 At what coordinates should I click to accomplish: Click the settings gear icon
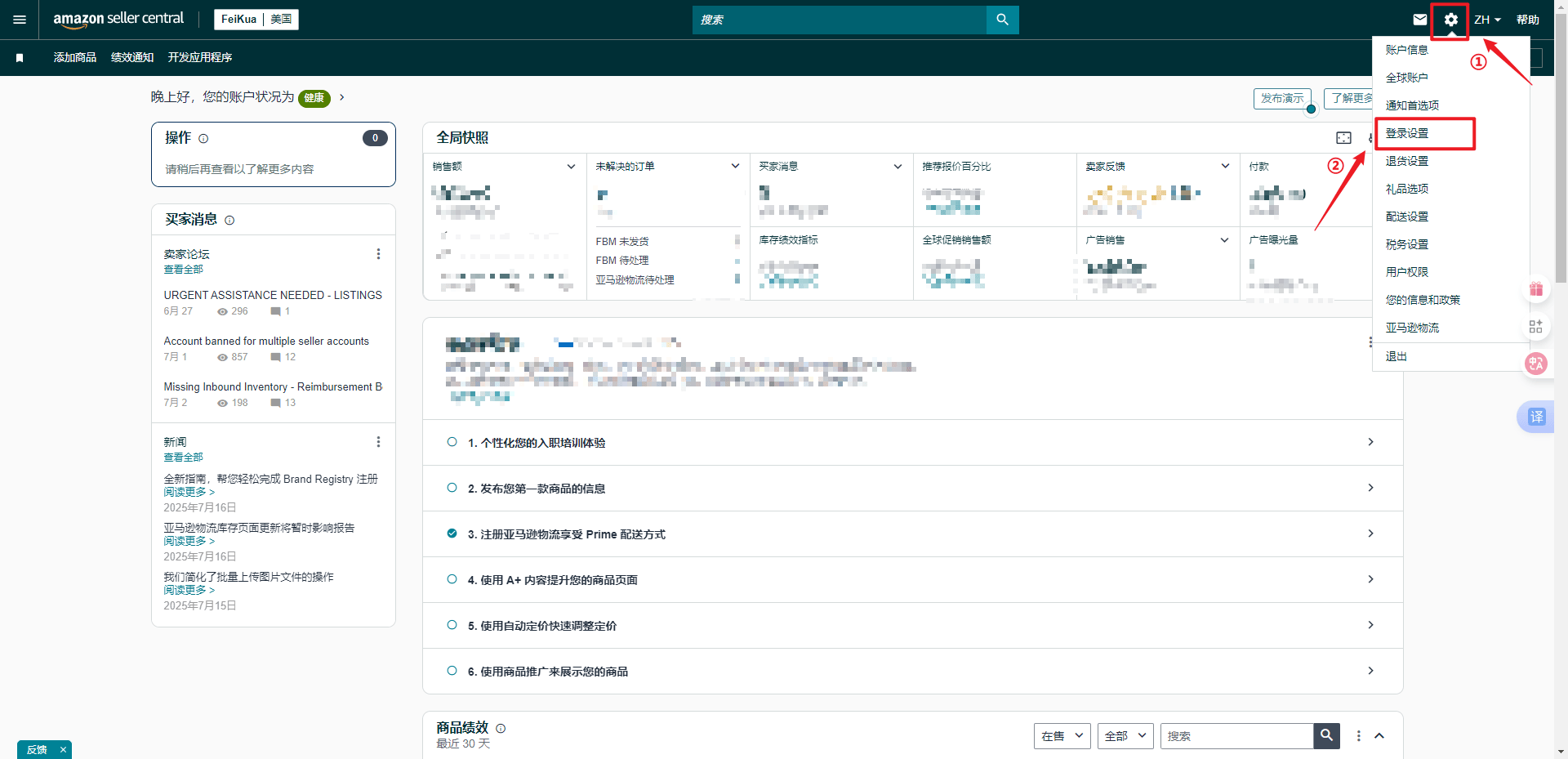[x=1450, y=20]
